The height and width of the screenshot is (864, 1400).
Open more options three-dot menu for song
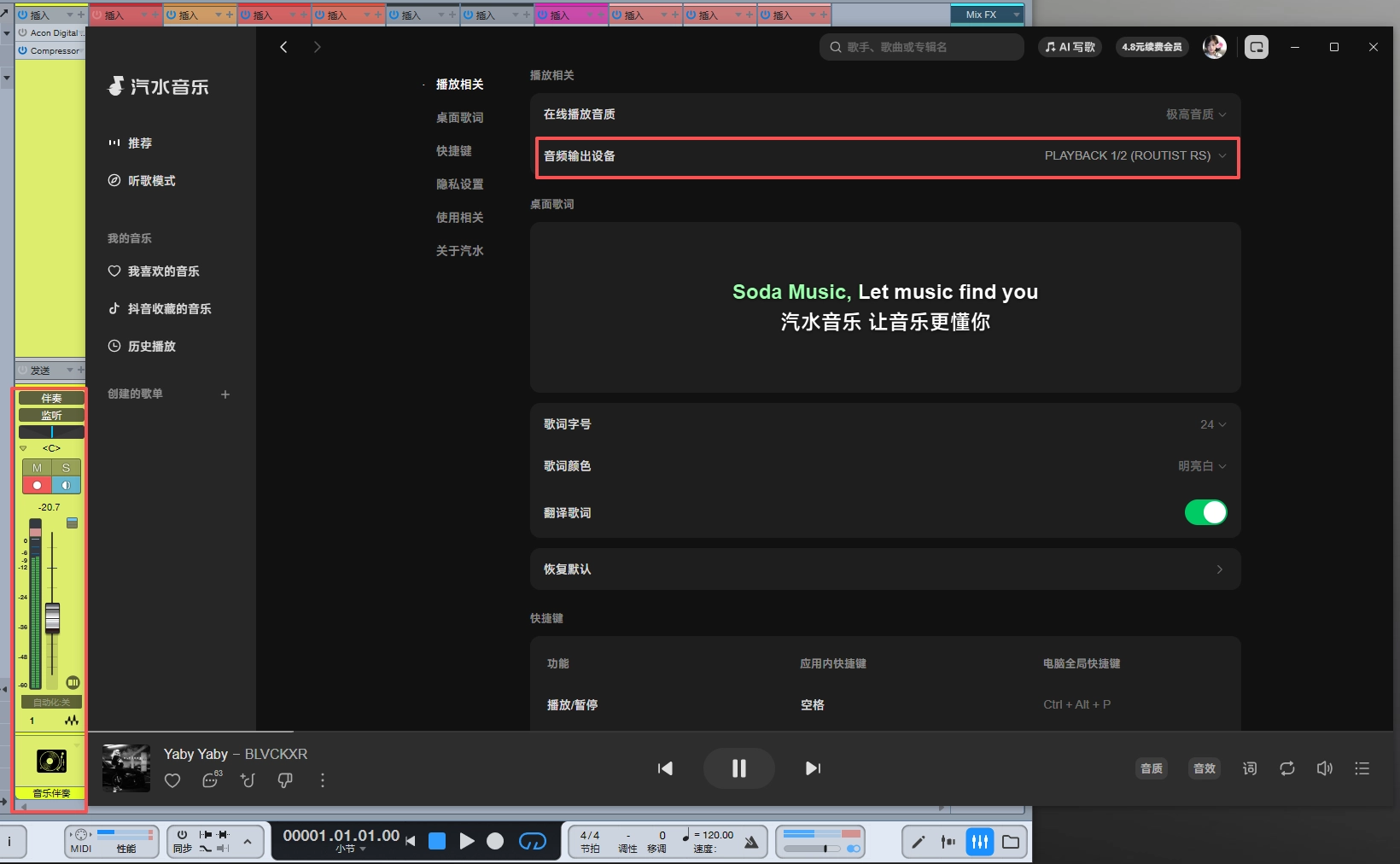323,780
